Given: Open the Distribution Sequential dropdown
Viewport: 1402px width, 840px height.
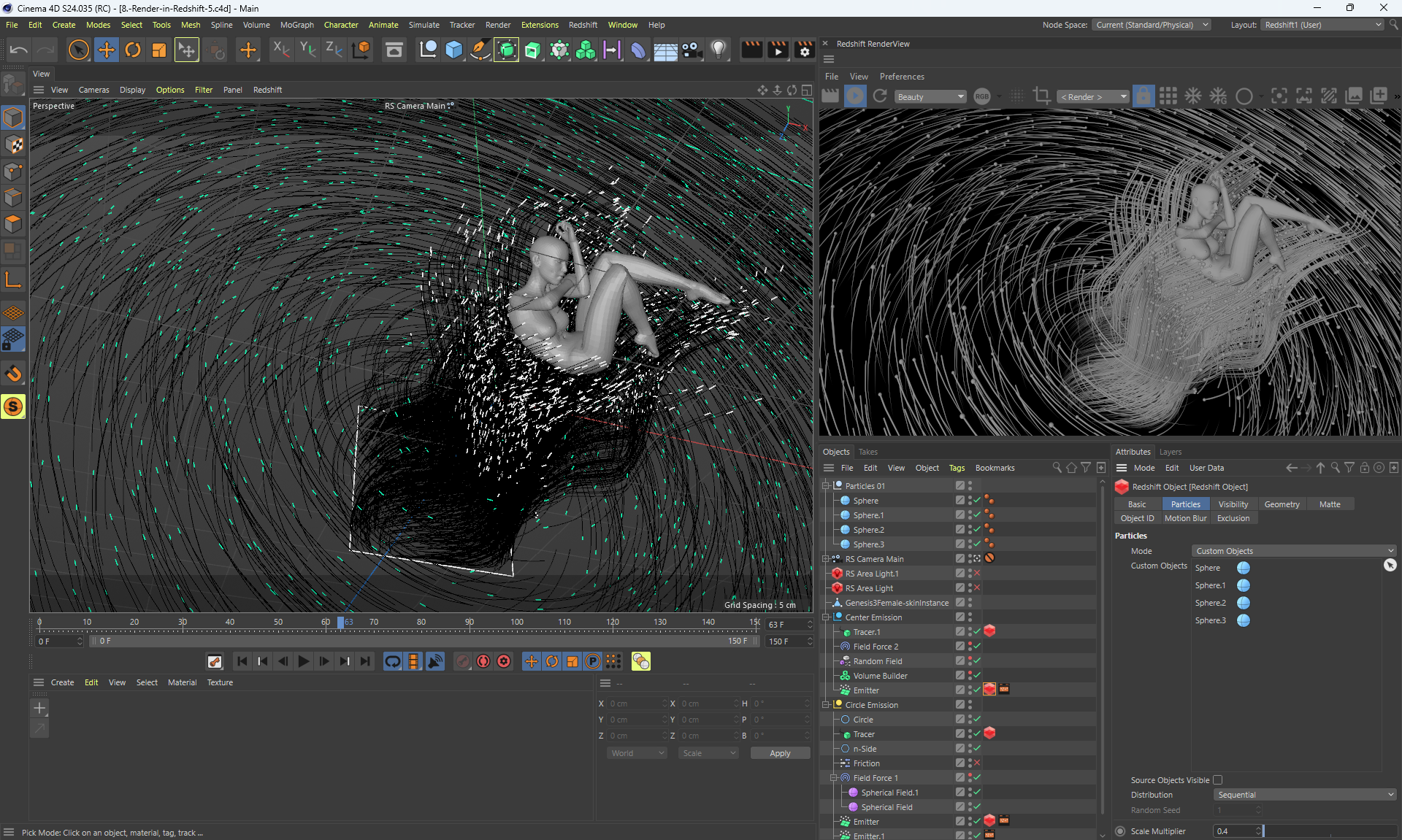Looking at the screenshot, I should click(x=1305, y=795).
